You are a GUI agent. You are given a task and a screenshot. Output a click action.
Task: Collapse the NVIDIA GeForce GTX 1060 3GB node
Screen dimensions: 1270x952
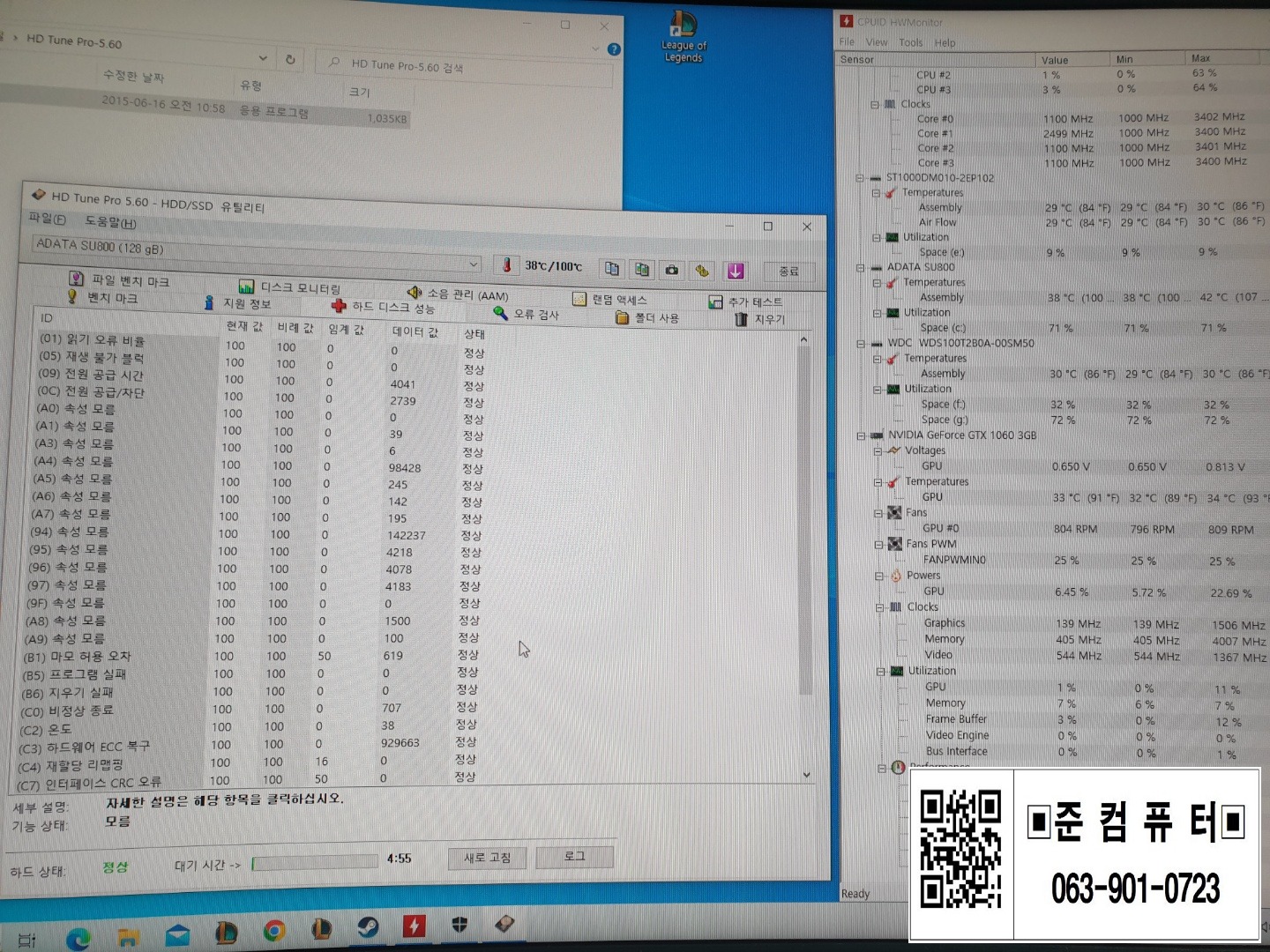[862, 435]
